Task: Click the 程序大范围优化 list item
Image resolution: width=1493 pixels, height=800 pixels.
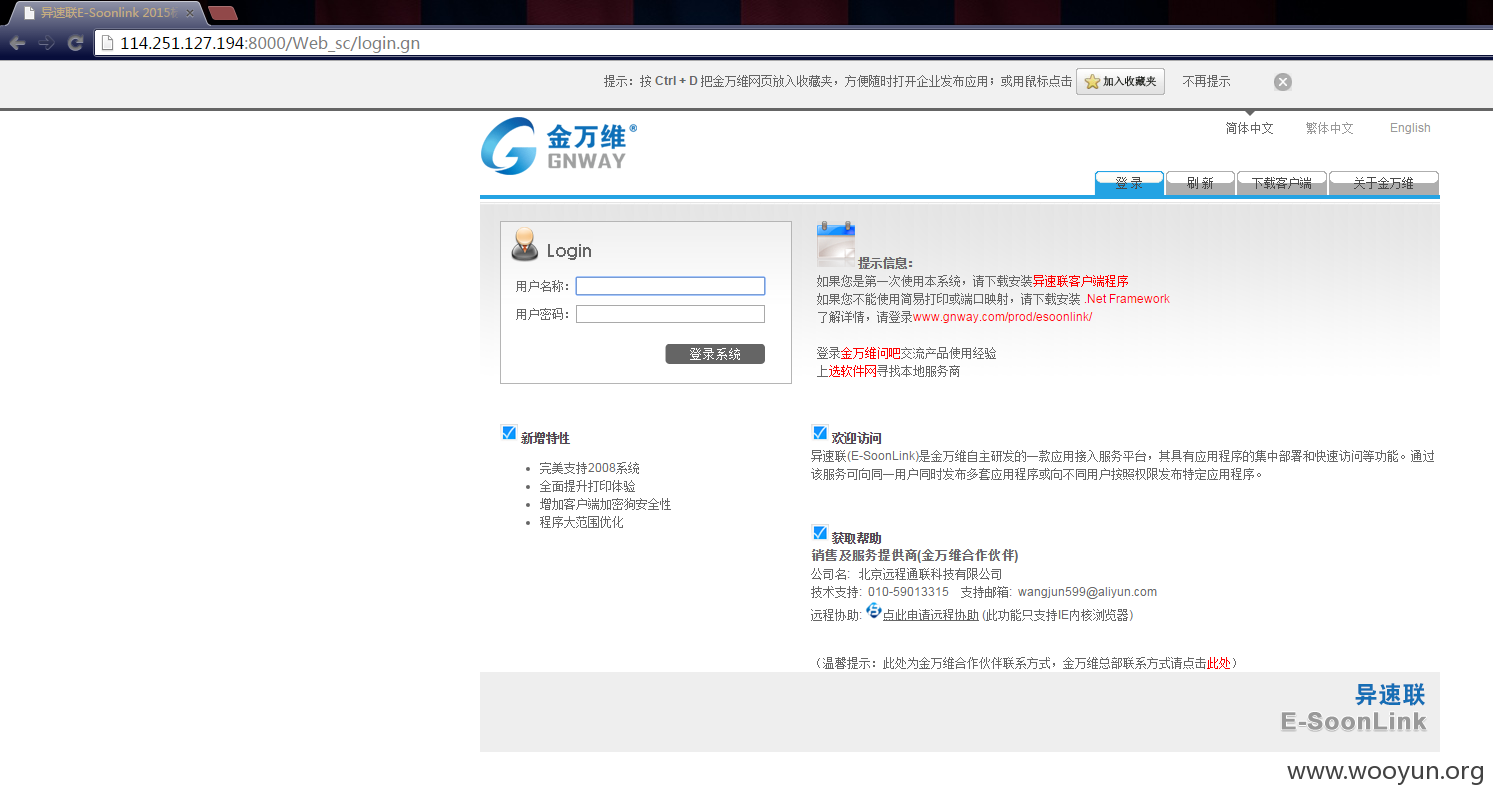Action: tap(581, 522)
